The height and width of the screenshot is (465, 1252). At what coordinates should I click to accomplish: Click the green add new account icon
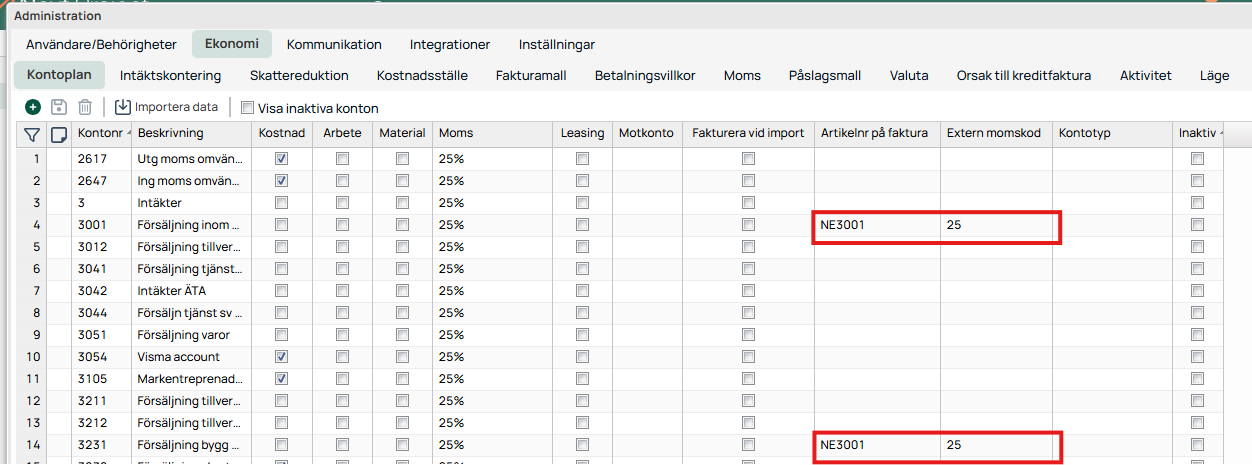point(33,107)
